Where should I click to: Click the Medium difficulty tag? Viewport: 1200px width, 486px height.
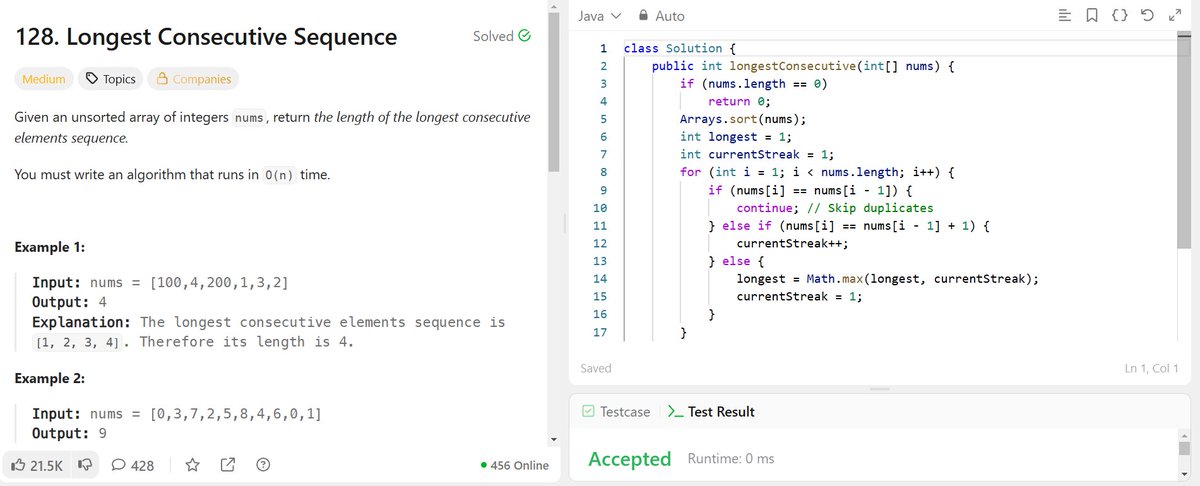(44, 79)
